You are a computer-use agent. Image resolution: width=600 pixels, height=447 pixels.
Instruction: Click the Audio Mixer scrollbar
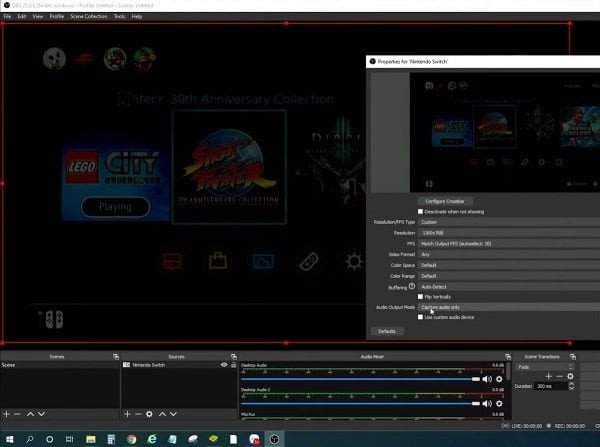click(508, 371)
